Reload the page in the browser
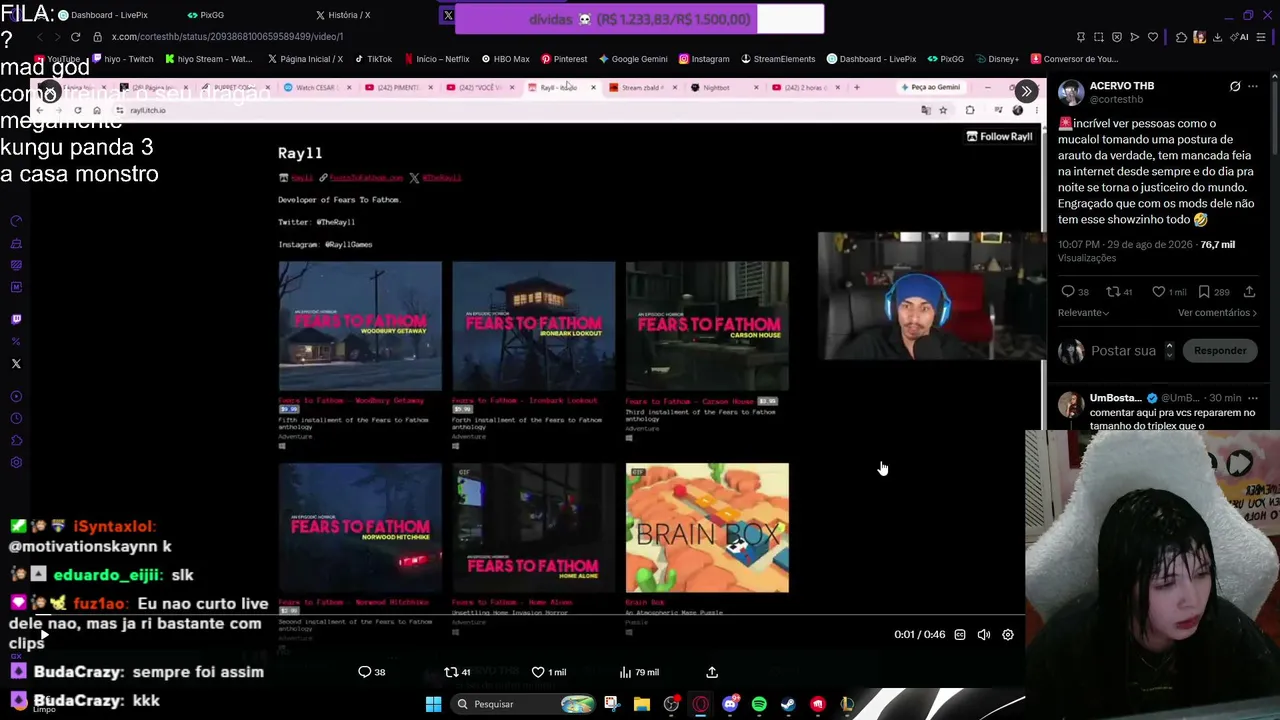 (x=75, y=37)
